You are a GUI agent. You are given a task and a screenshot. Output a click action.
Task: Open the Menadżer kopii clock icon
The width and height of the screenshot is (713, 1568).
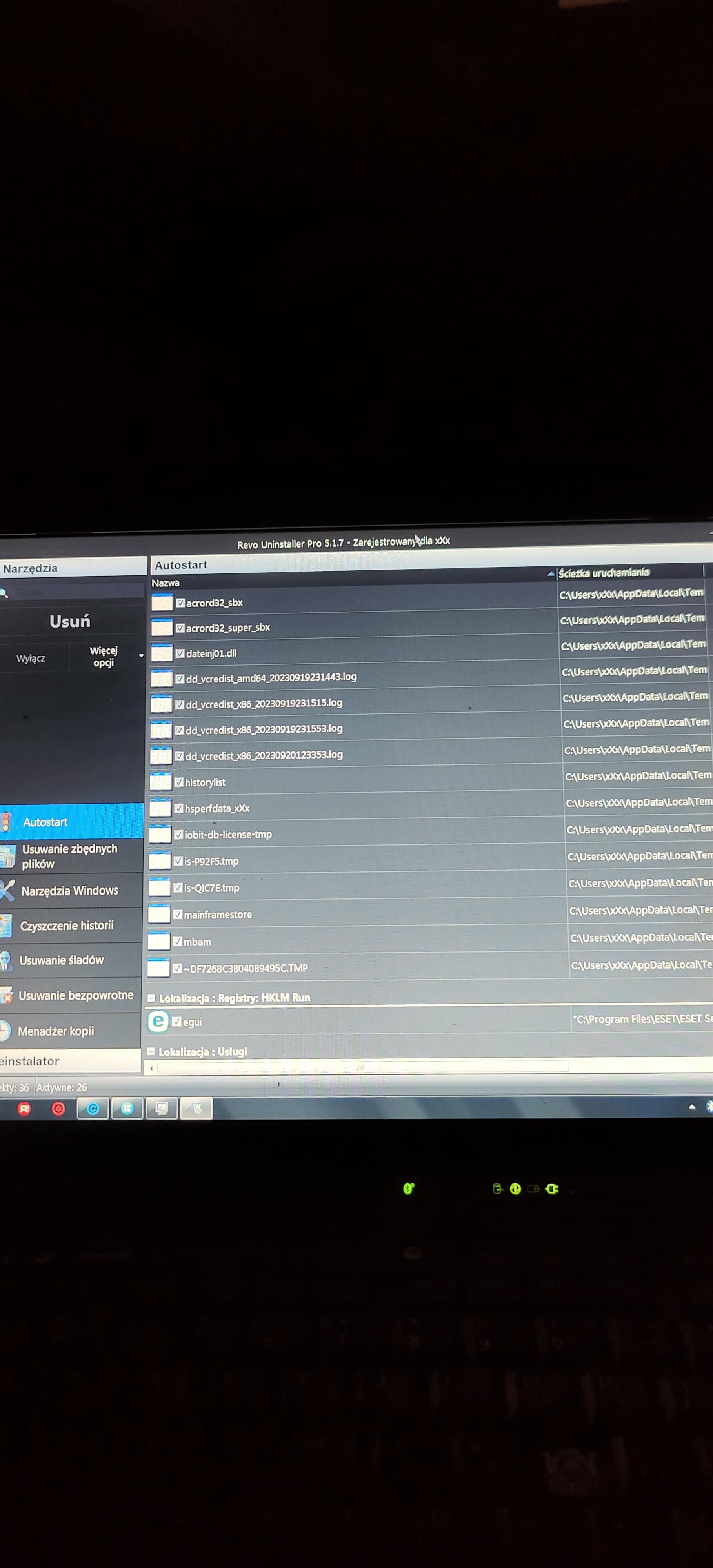coord(5,1031)
